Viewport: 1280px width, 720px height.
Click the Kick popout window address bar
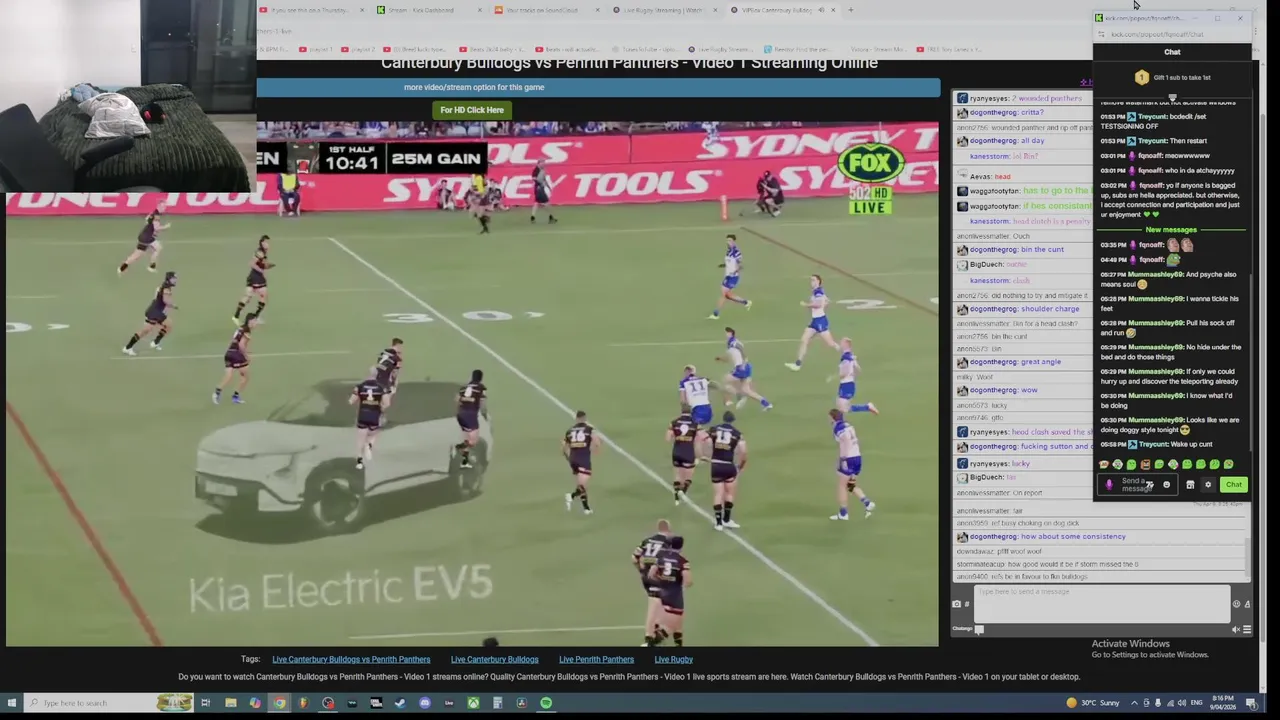point(1170,35)
